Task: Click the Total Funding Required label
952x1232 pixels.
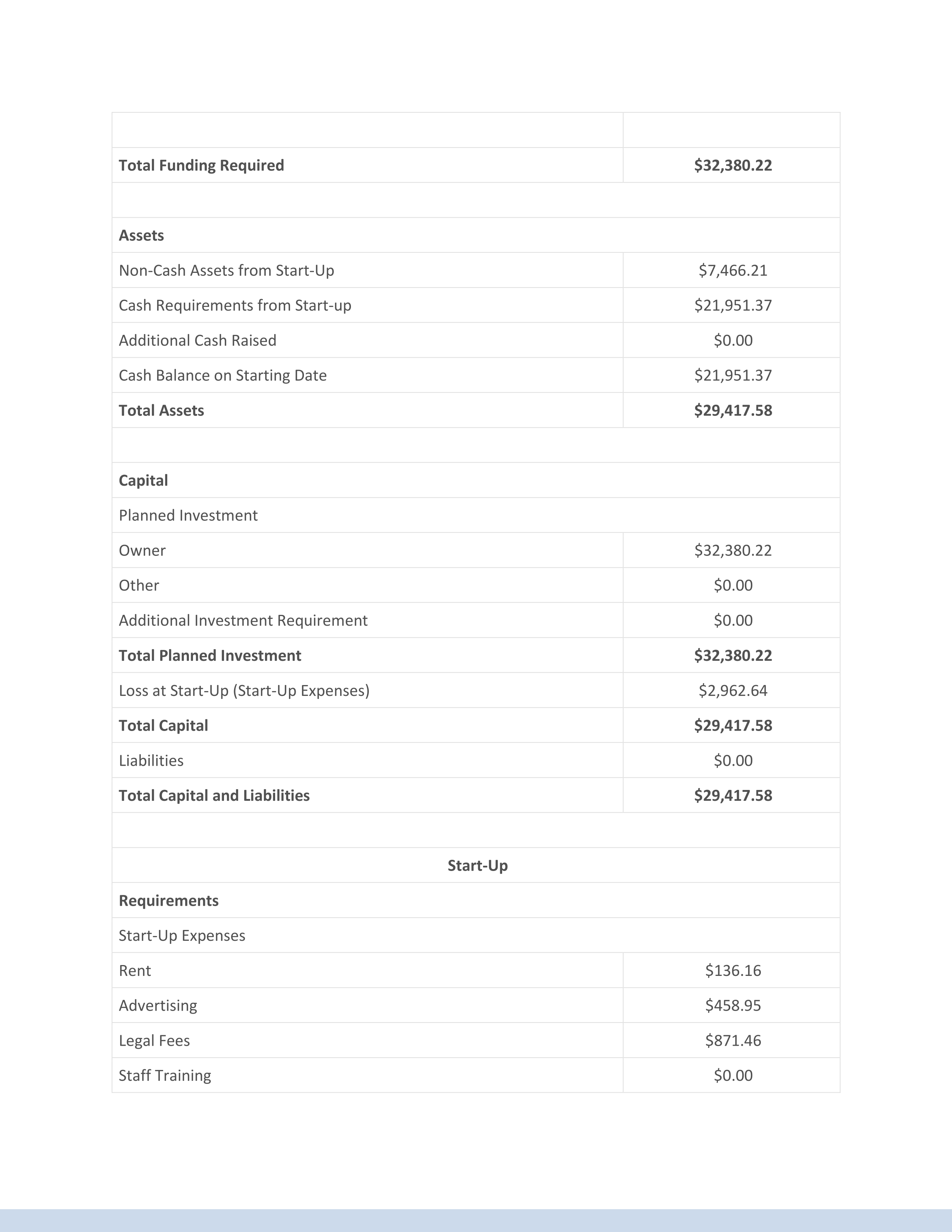Action: point(201,165)
